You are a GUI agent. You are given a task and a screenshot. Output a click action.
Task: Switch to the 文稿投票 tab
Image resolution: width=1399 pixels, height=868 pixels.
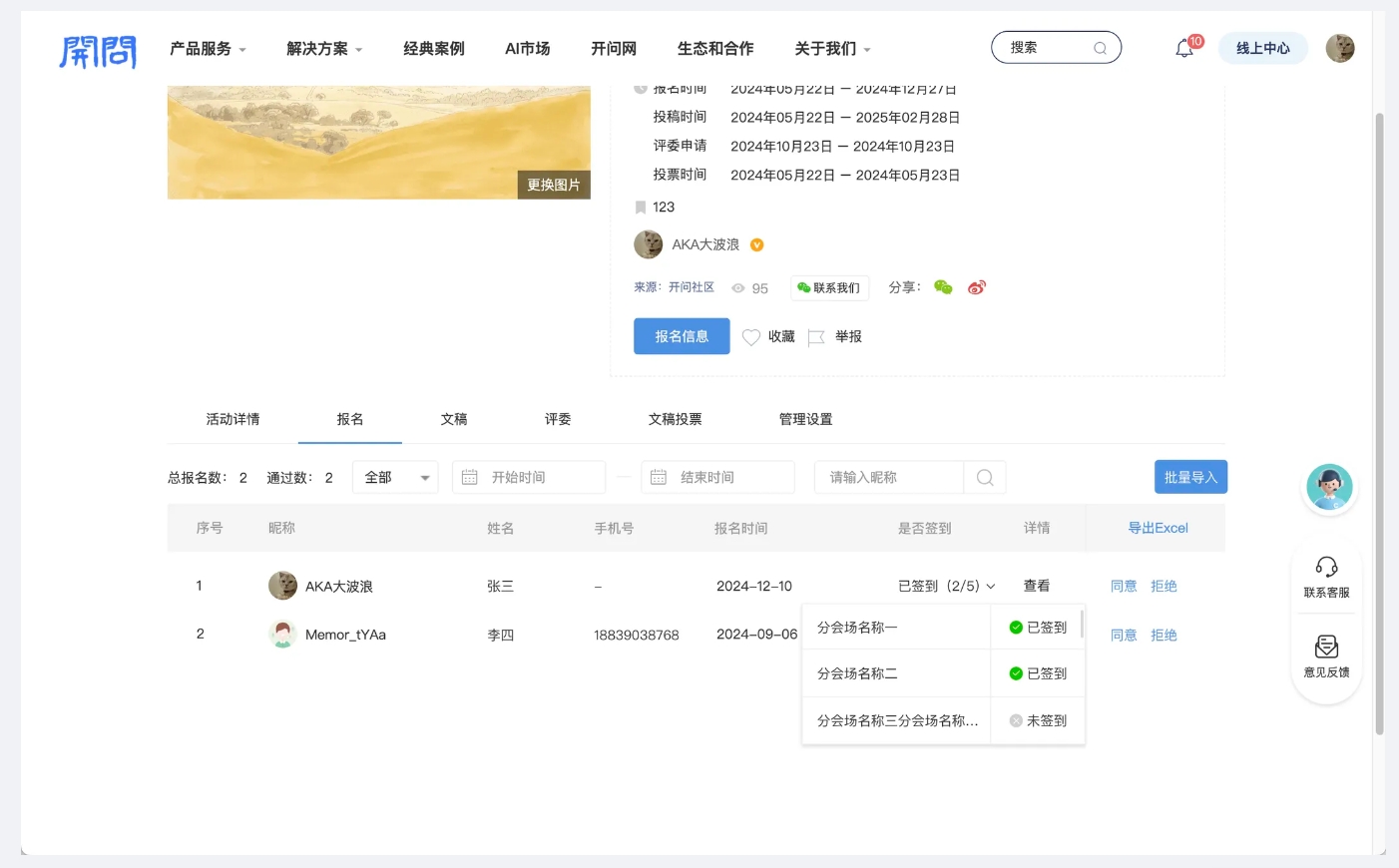pyautogui.click(x=675, y=419)
